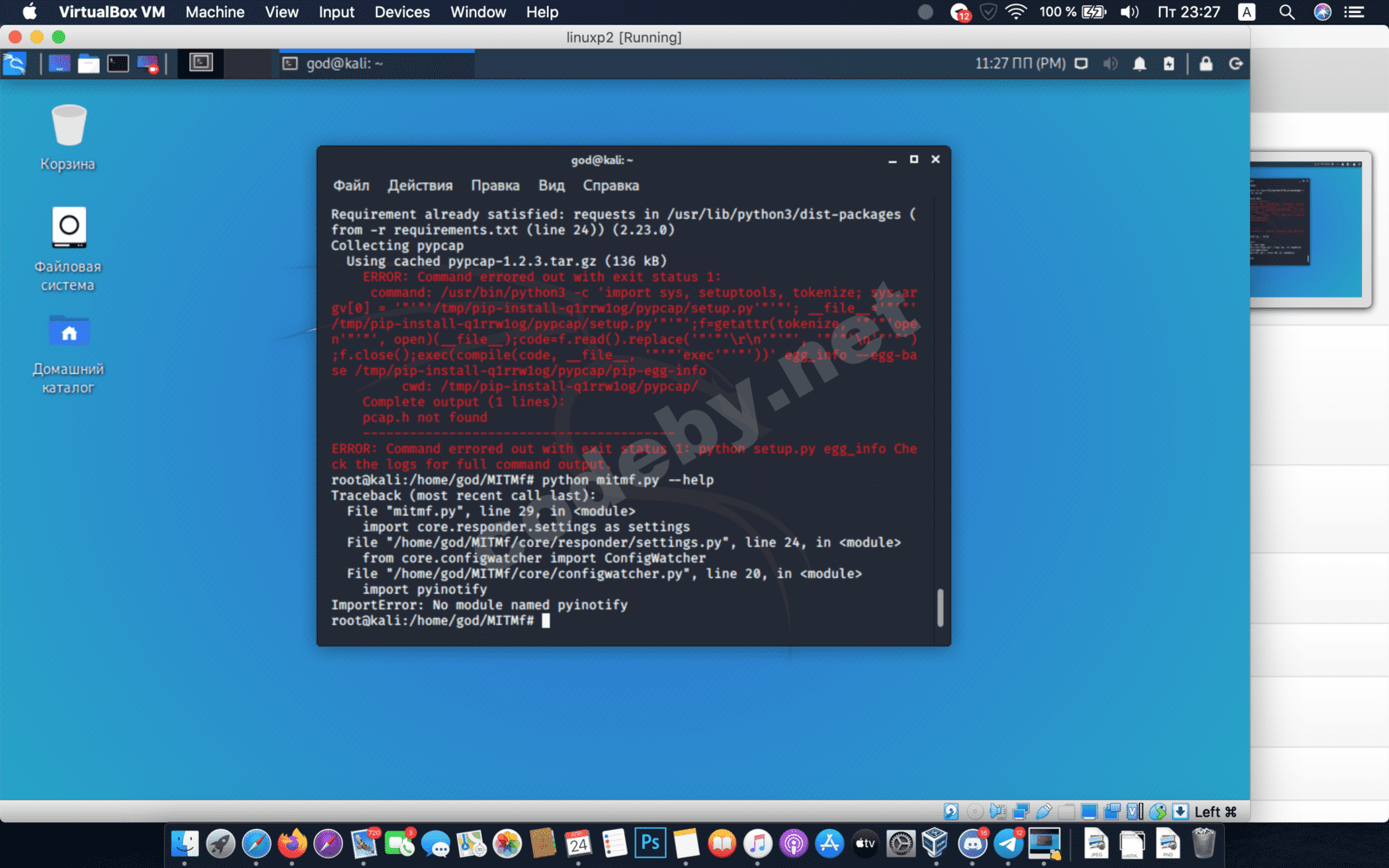Click the macOS battery status icon
The width and height of the screenshot is (1389, 868).
click(x=1094, y=12)
